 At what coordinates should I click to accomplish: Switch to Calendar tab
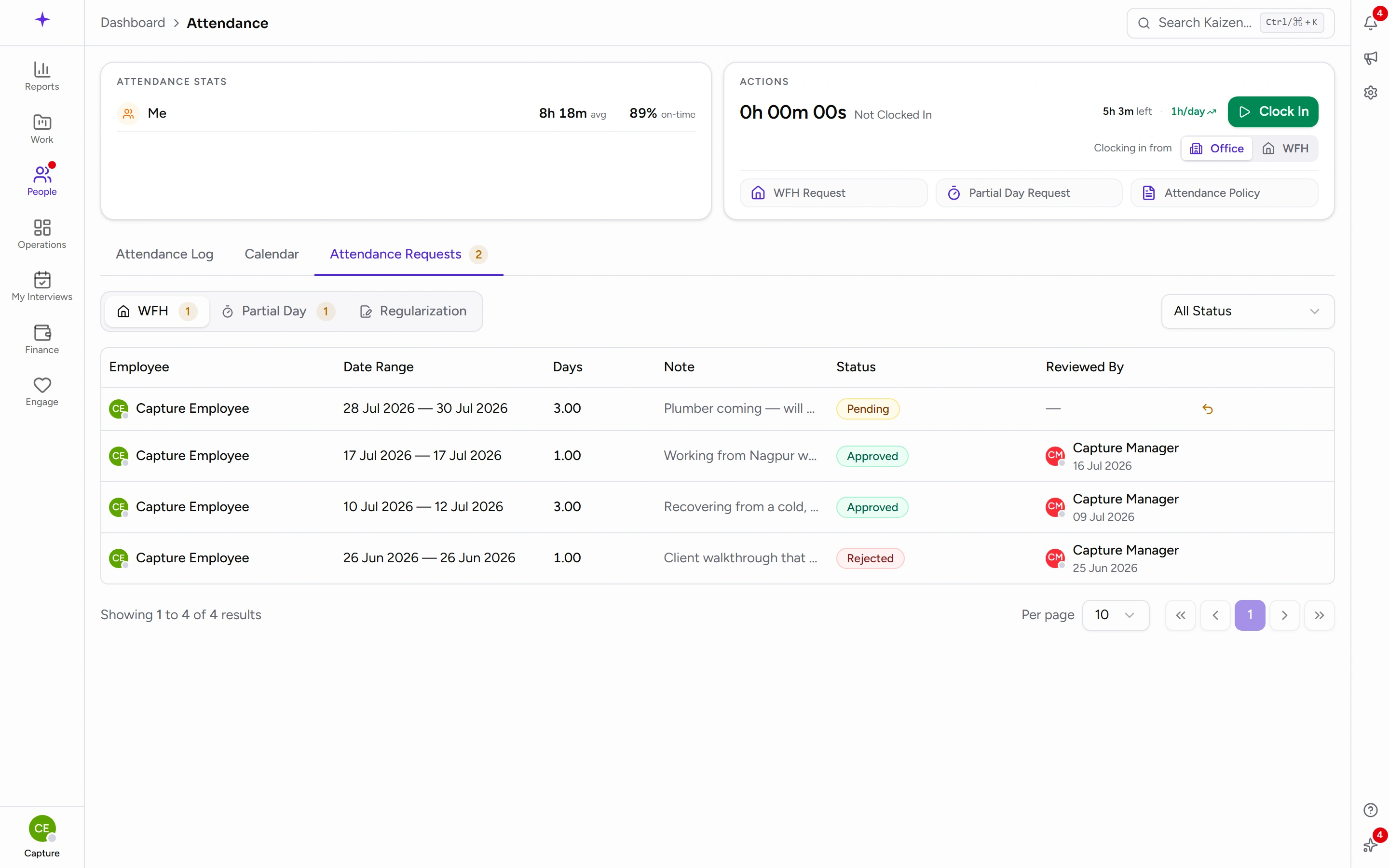pyautogui.click(x=272, y=254)
